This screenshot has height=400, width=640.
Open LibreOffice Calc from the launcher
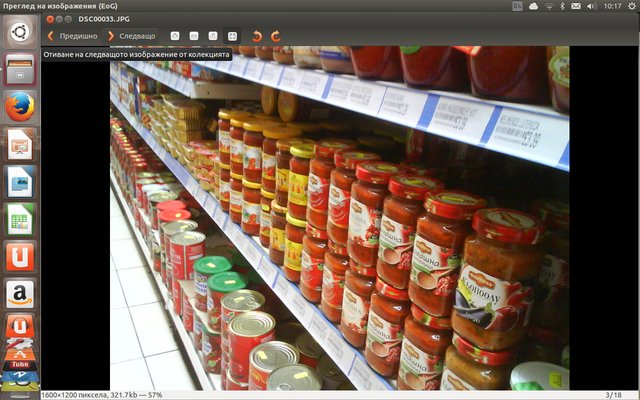20,219
